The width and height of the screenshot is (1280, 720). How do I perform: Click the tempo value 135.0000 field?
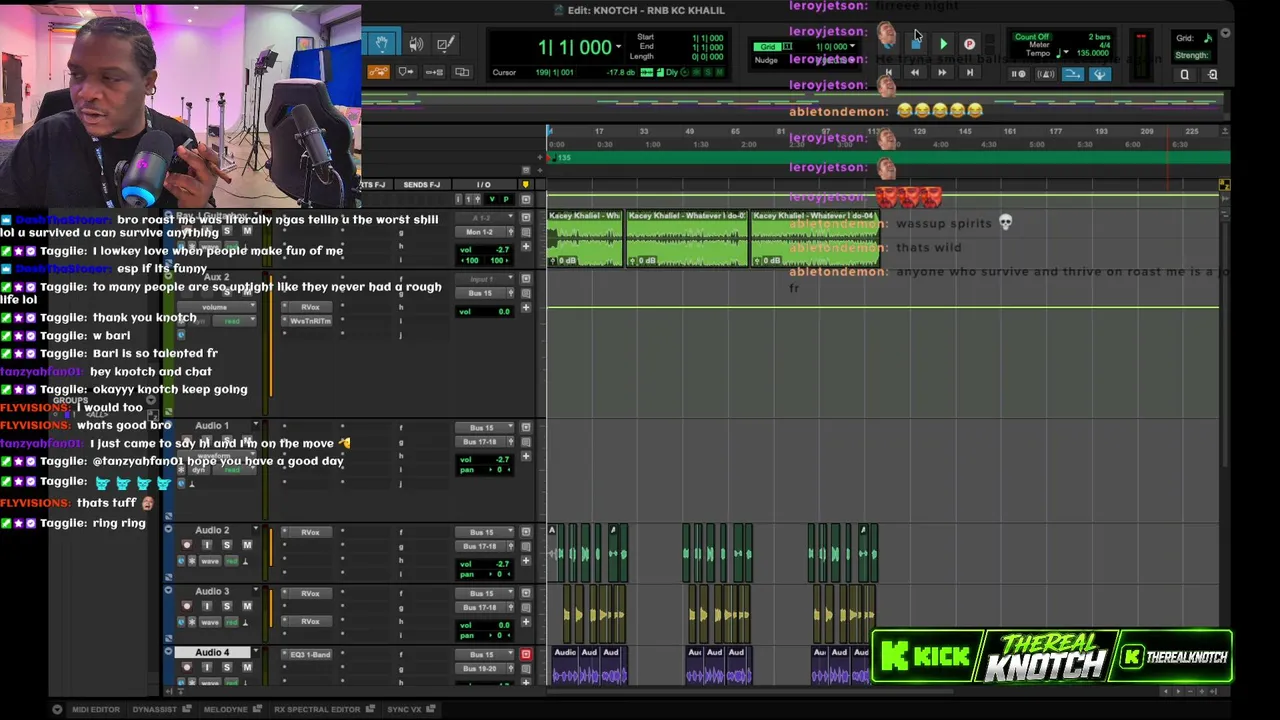pos(1093,54)
